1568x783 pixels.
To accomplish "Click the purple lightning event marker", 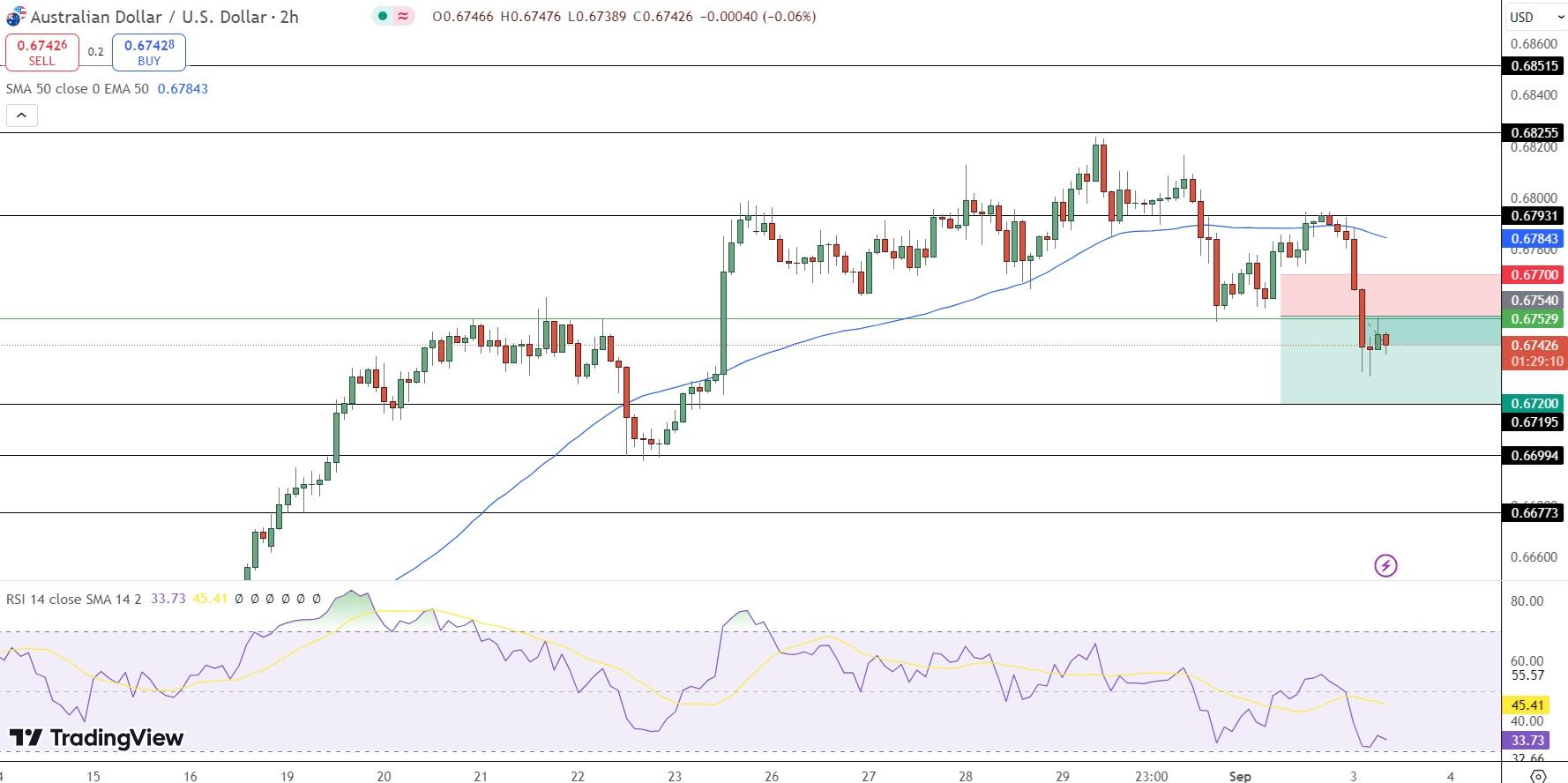I will click(x=1385, y=565).
